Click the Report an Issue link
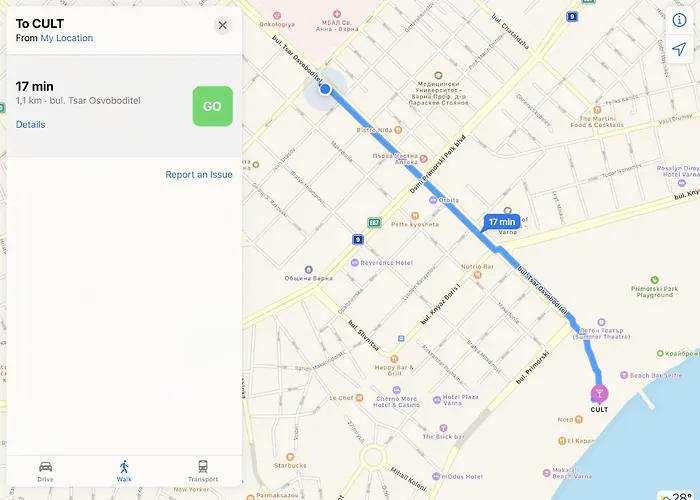The height and width of the screenshot is (500, 700). (199, 175)
